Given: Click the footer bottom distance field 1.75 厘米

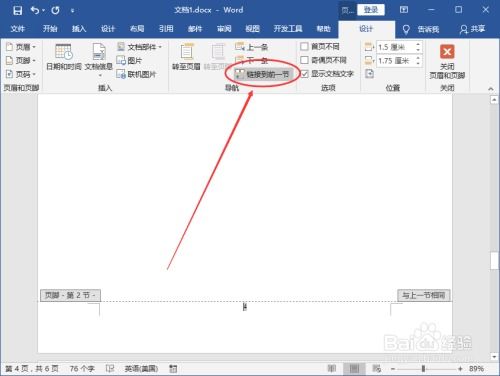Looking at the screenshot, I should click(x=396, y=61).
